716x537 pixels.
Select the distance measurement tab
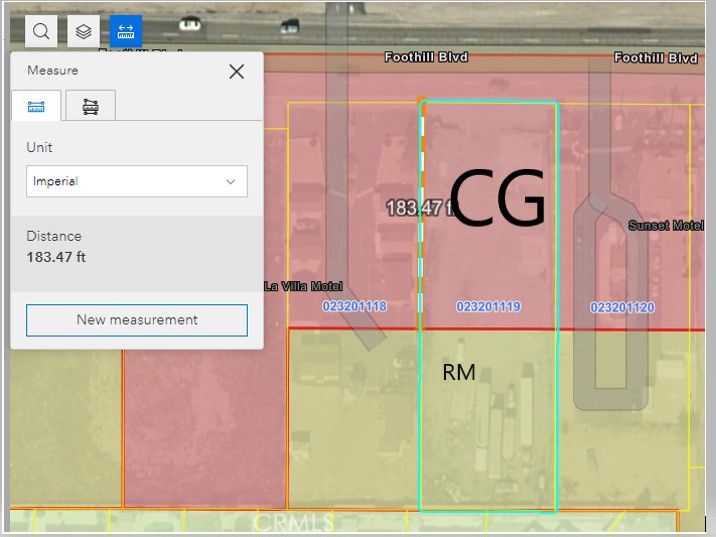[x=36, y=106]
